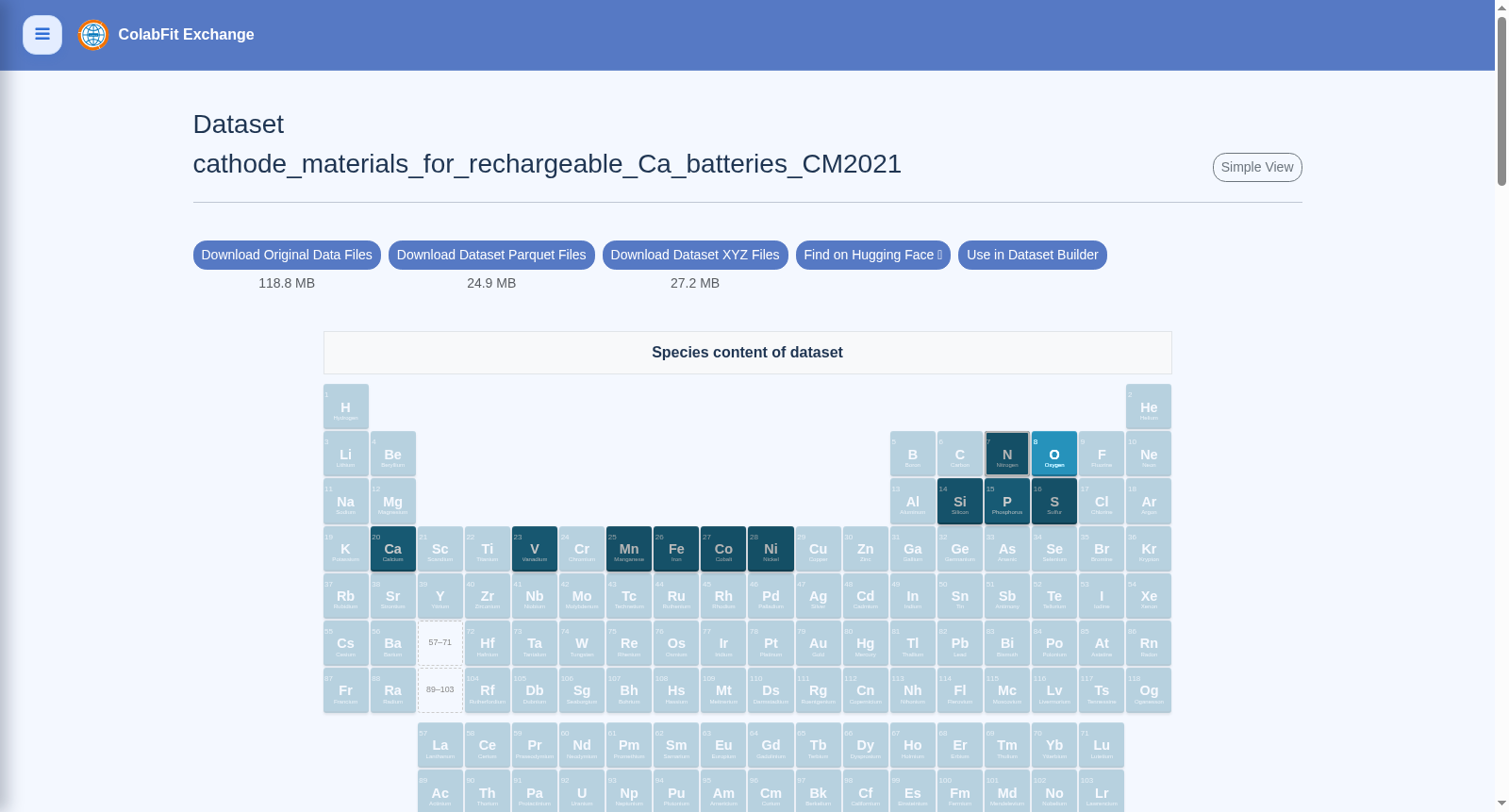
Task: Select the Oganesson (Og) tile
Action: 1149,690
